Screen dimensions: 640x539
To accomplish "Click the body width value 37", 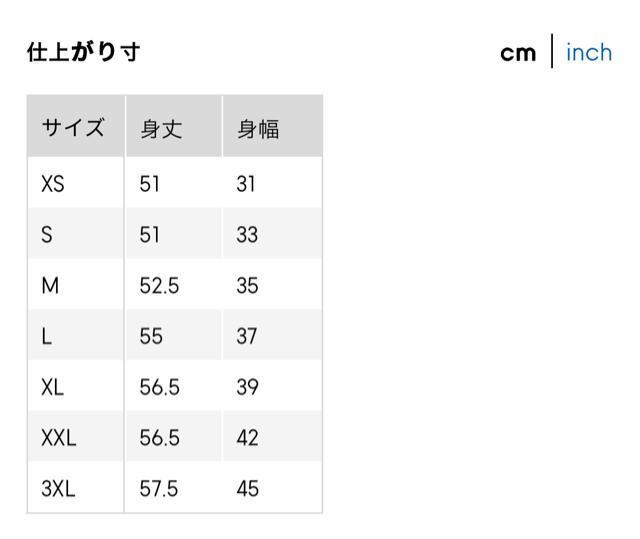I will [x=247, y=337].
